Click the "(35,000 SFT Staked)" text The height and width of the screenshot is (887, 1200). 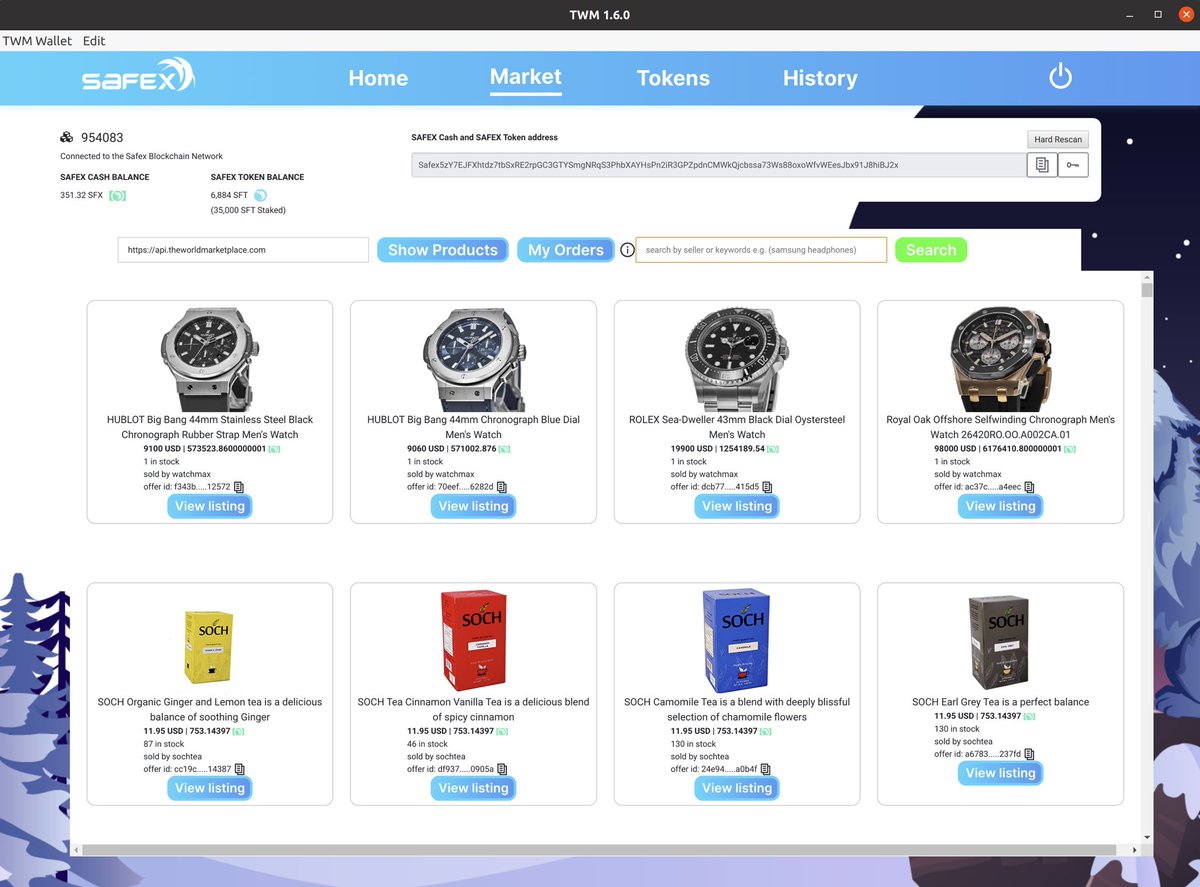click(x=248, y=210)
